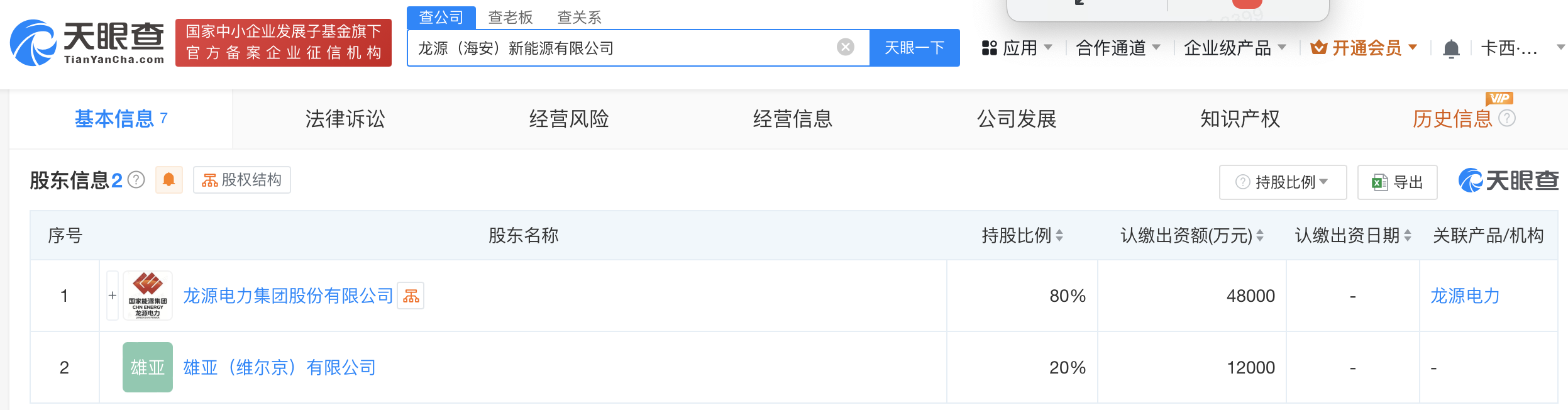
Task: Click the orange bell beside 股东信息
Action: (169, 180)
